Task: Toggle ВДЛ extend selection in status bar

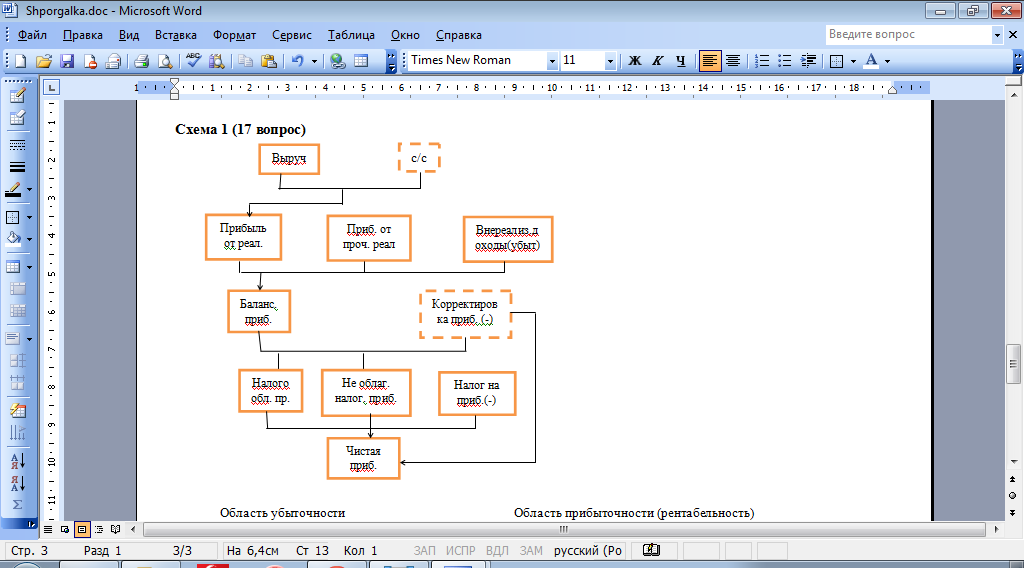Action: coord(497,550)
